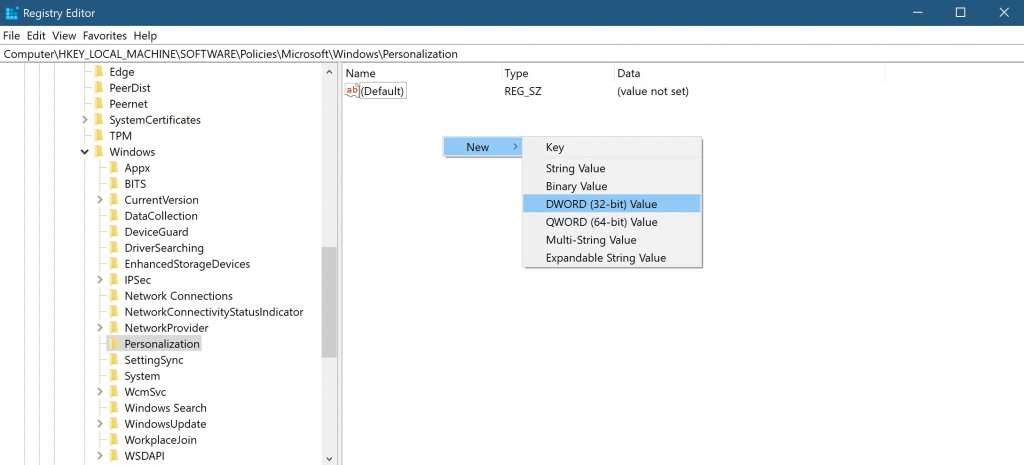Choose String Value in the submenu
This screenshot has height=465, width=1024.
coord(612,168)
